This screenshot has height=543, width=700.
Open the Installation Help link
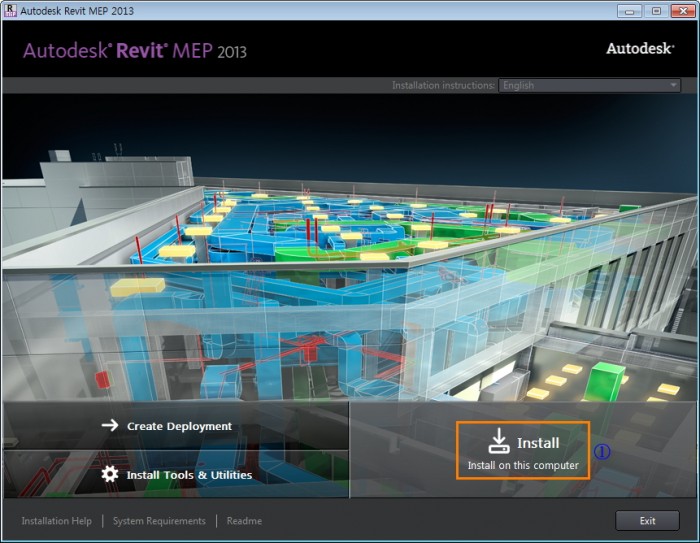(56, 521)
